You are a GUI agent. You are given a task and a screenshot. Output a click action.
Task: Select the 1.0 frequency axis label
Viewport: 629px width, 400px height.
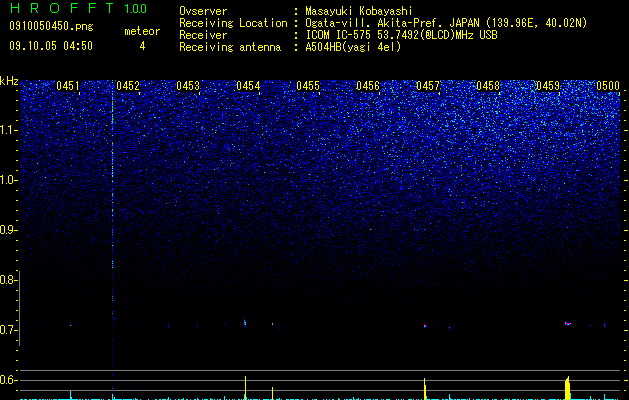coord(7,180)
